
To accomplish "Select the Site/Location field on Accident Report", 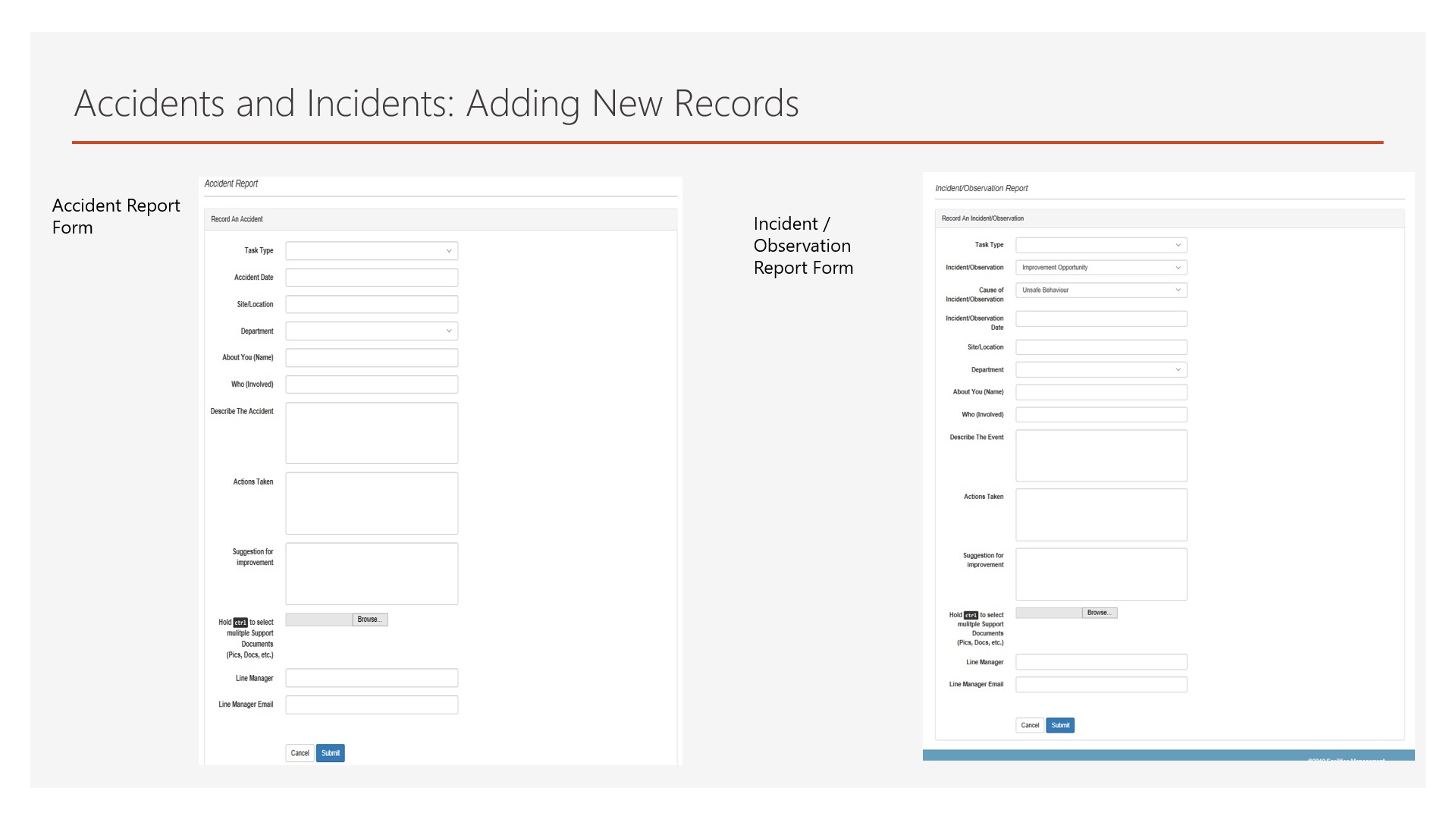I will pos(371,303).
